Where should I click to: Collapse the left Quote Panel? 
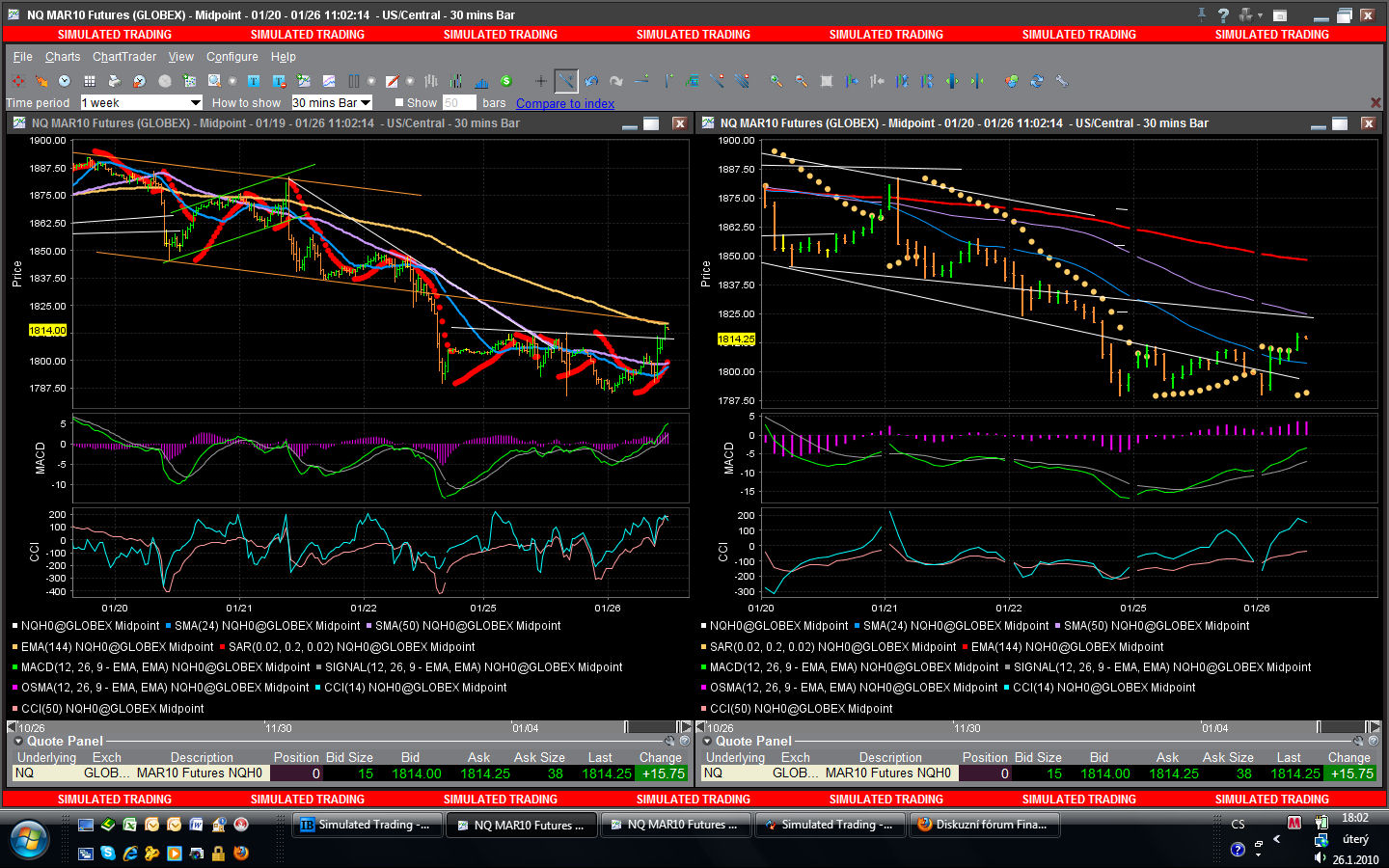point(17,741)
